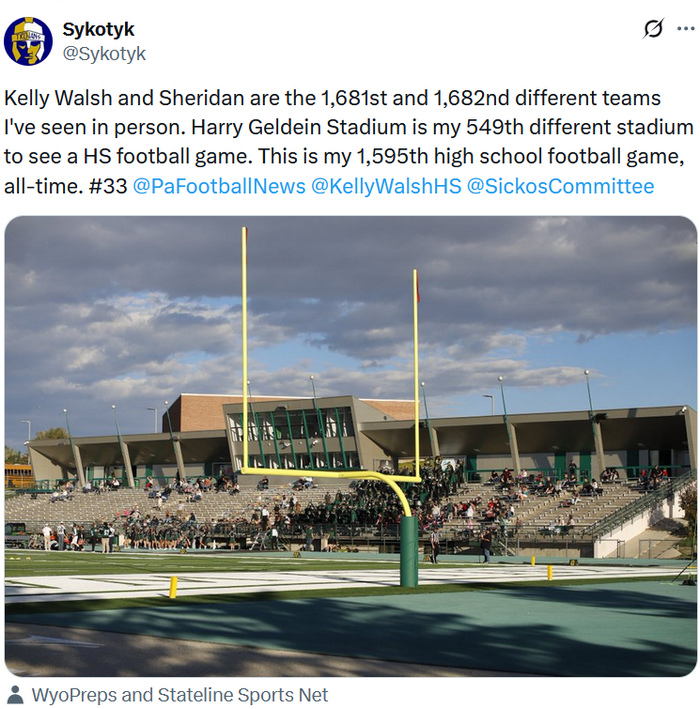This screenshot has height=709, width=700.
Task: Click the Grok slashed-circle icon
Action: pyautogui.click(x=653, y=29)
